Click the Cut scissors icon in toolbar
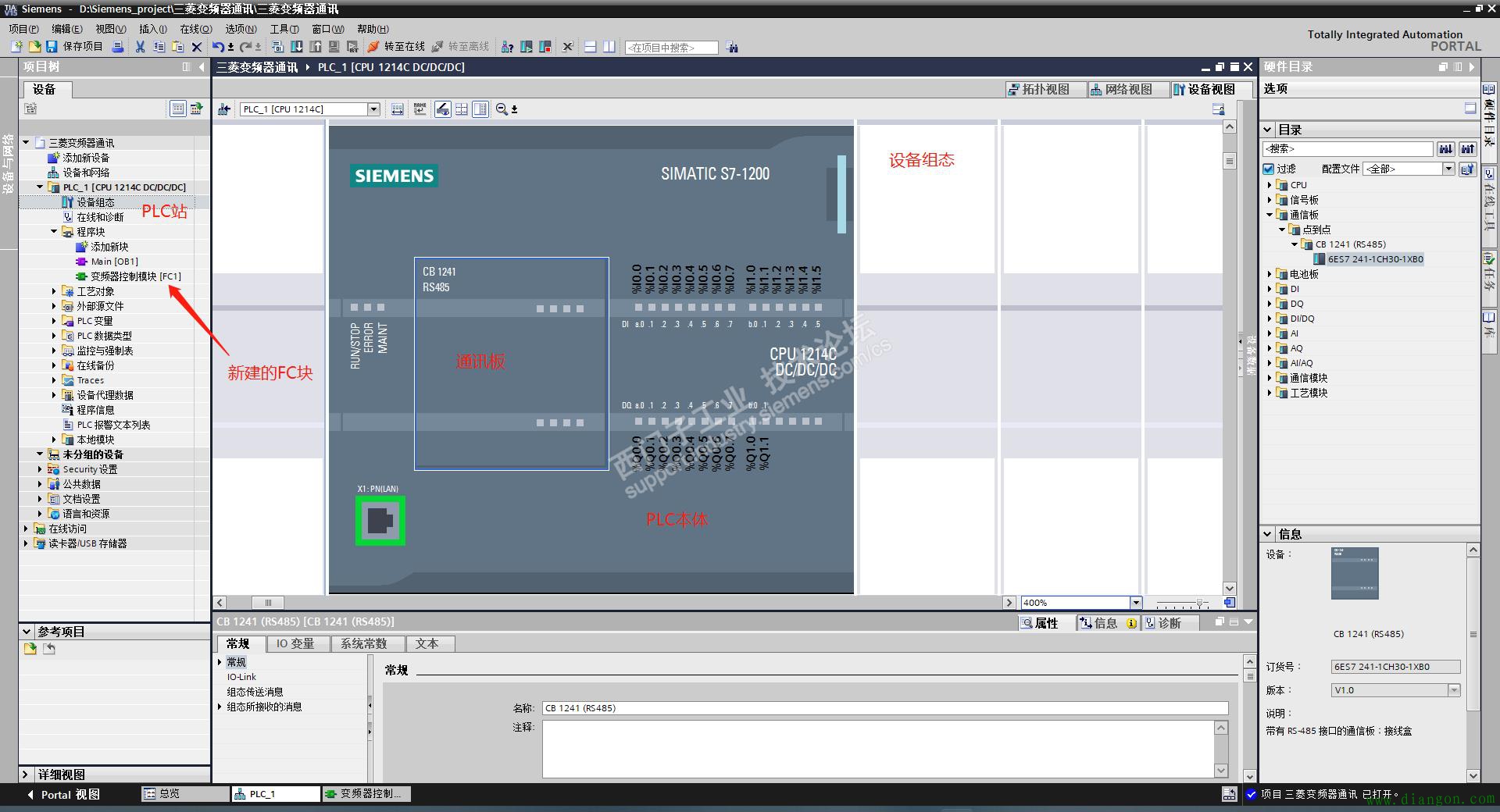The image size is (1500, 812). (140, 47)
